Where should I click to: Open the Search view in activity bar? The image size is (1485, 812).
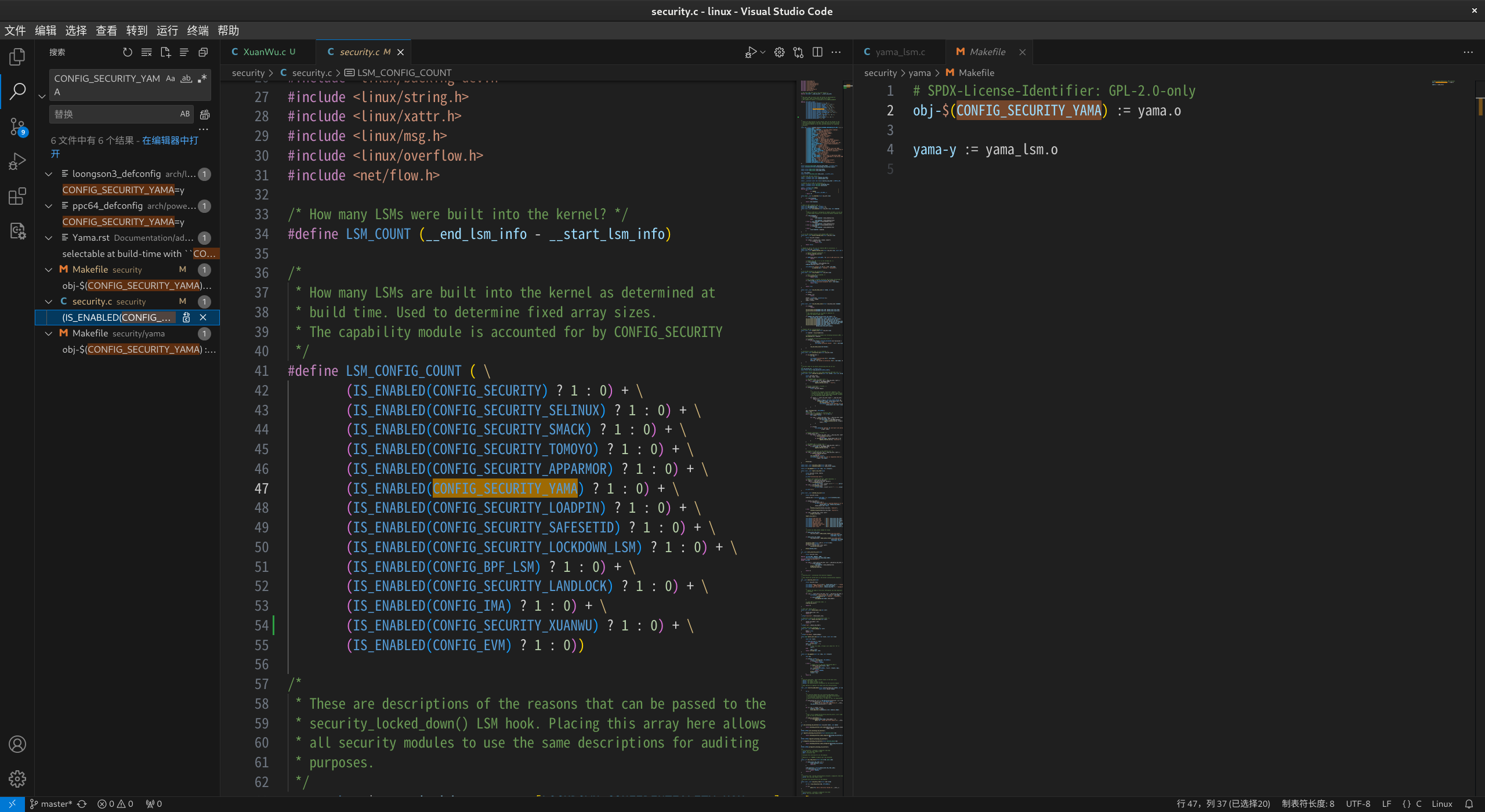[17, 91]
